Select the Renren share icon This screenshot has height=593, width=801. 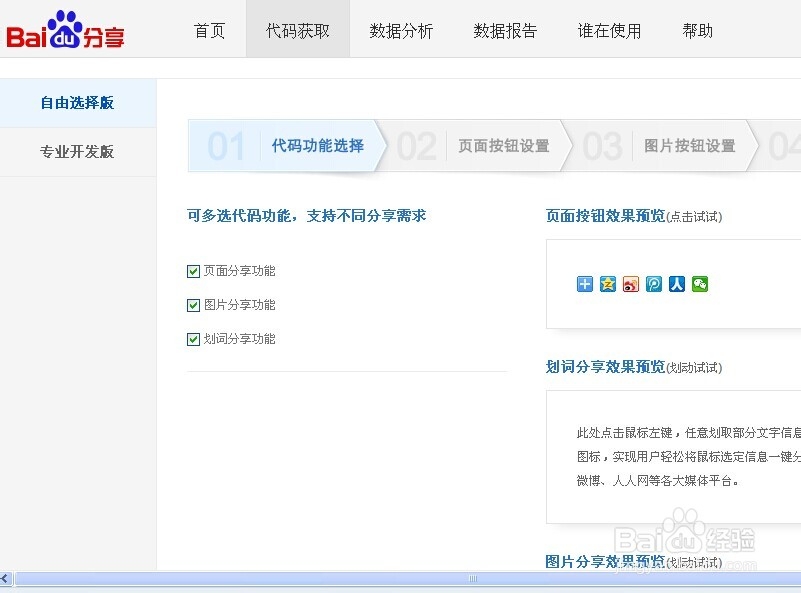point(677,284)
